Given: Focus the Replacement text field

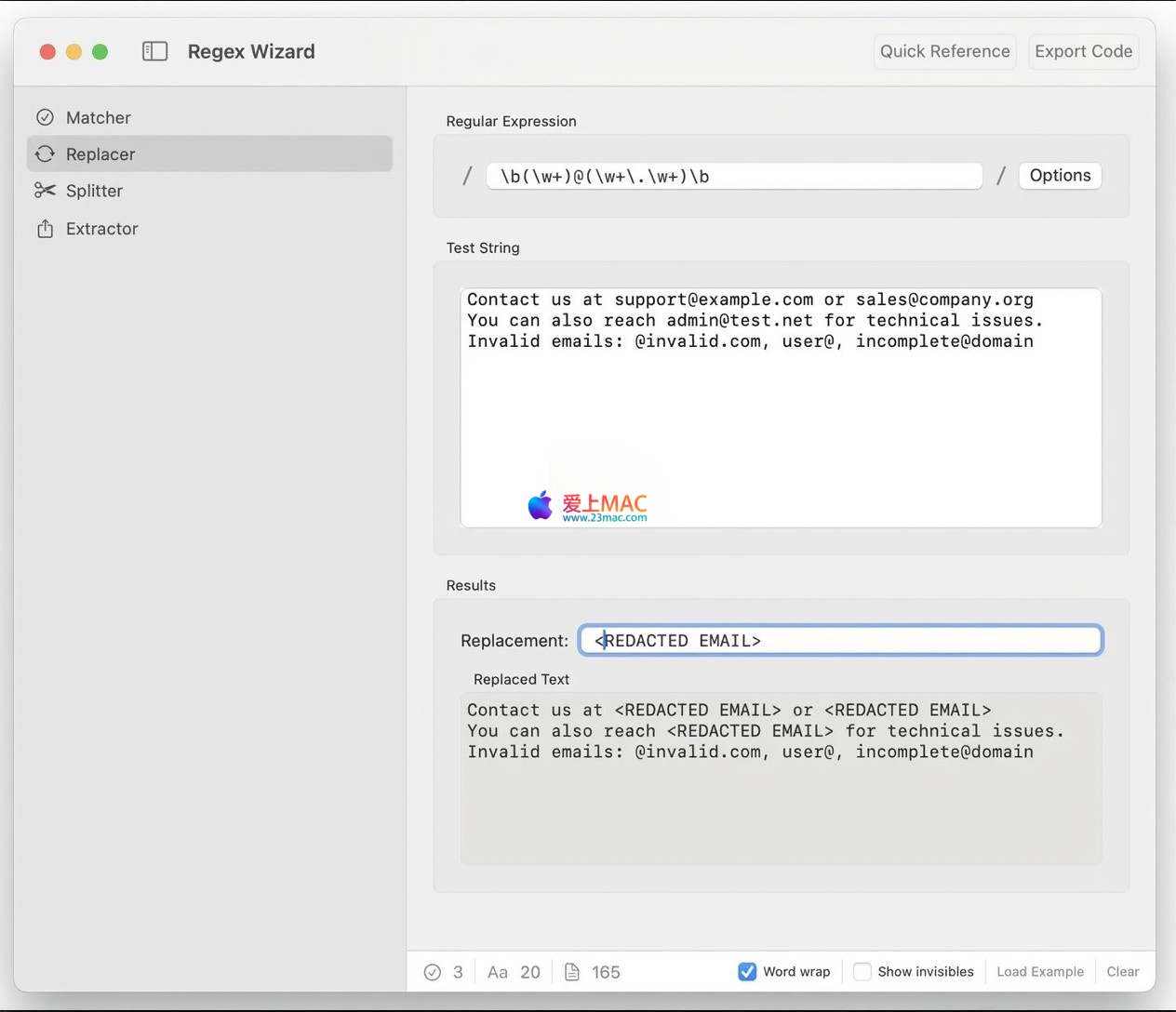Looking at the screenshot, I should point(840,640).
